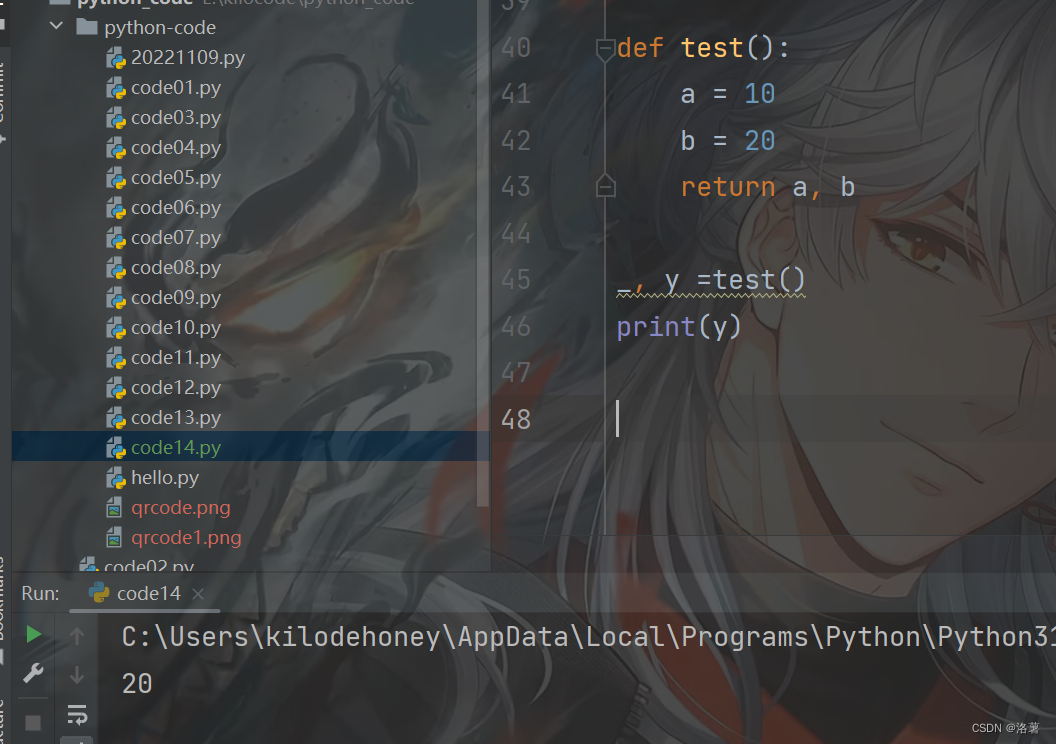Click the folder icon of python-code
This screenshot has width=1056, height=744.
[x=87, y=27]
